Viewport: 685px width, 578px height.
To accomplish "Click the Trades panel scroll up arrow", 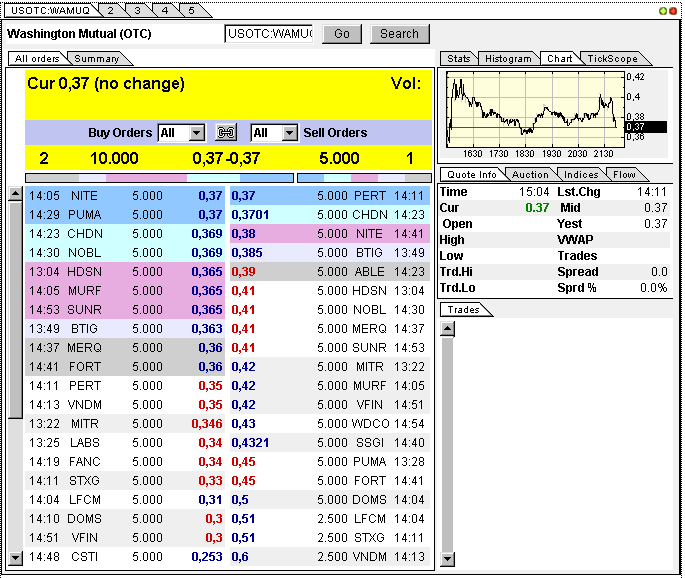I will click(447, 329).
